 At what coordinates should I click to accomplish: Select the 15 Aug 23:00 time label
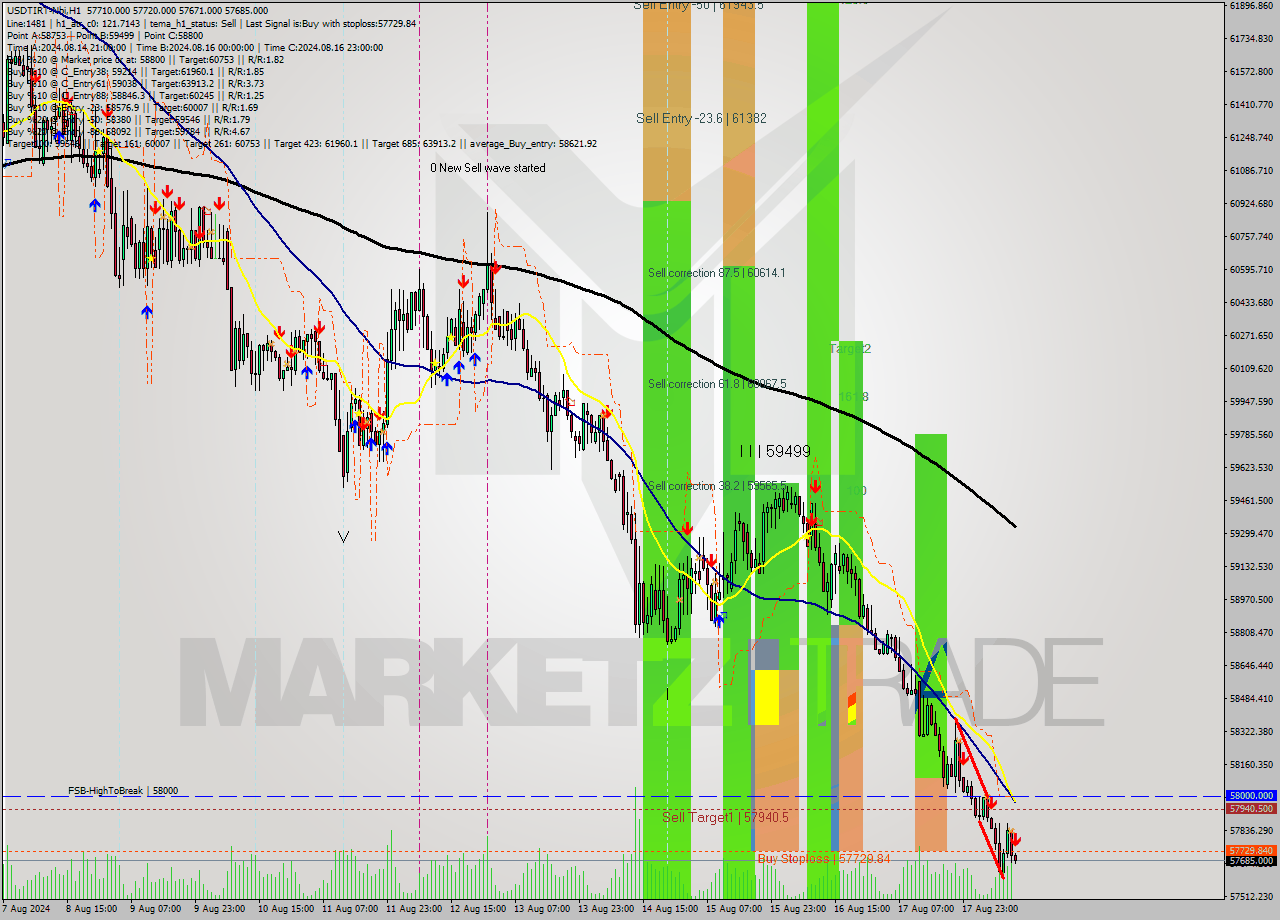[798, 909]
